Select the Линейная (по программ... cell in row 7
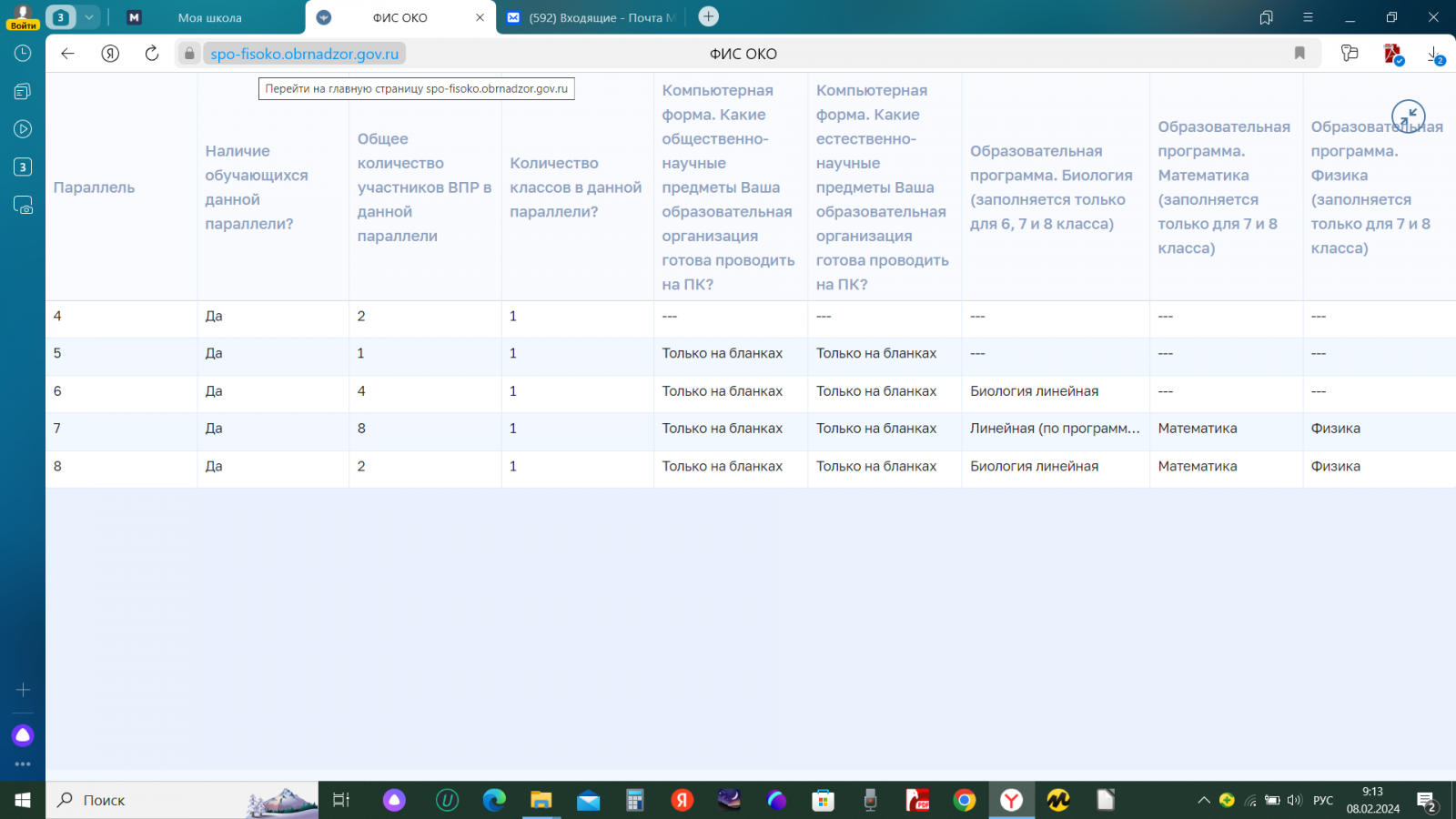The image size is (1456, 819). pyautogui.click(x=1054, y=429)
